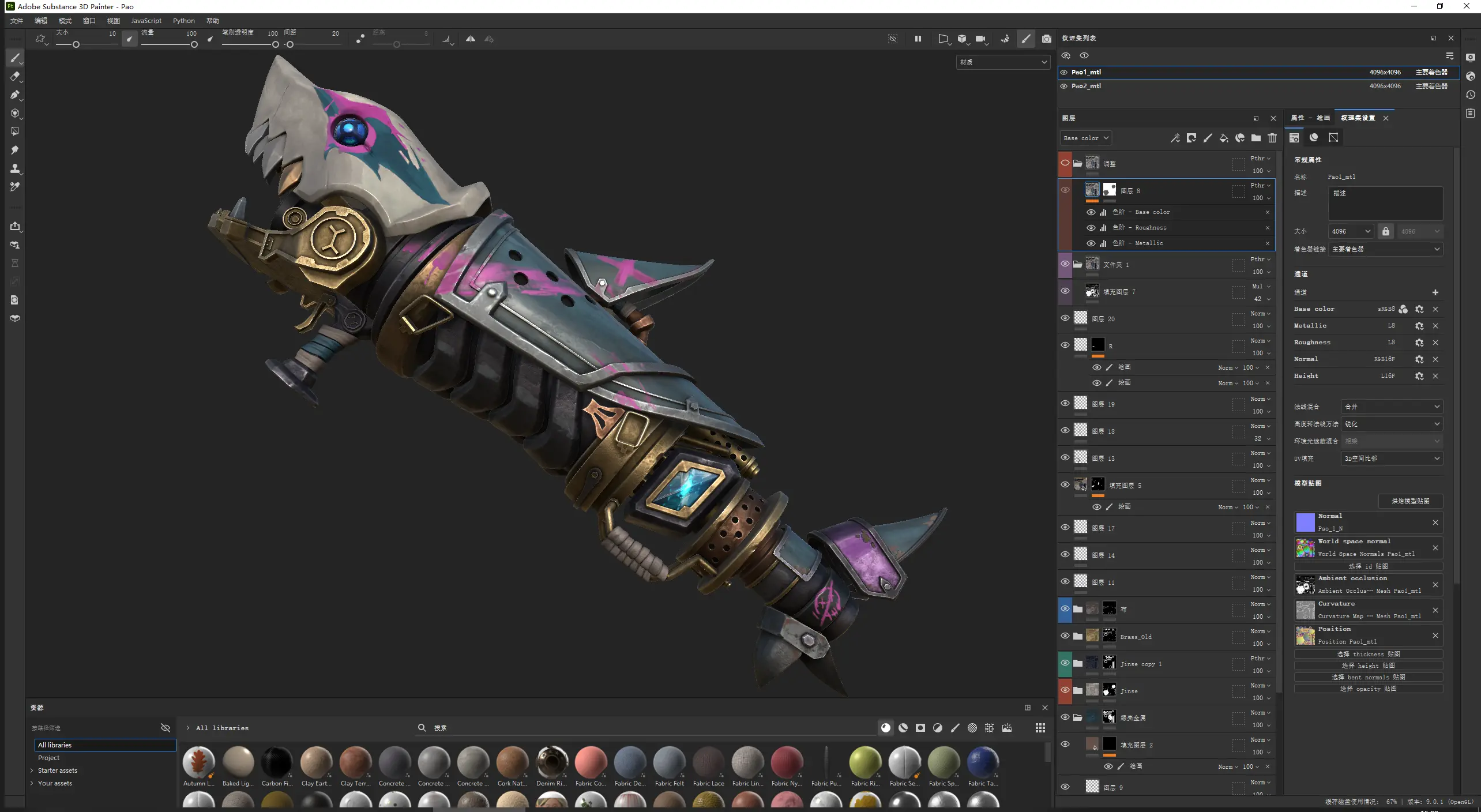Add a mask to the layer
Image resolution: width=1481 pixels, height=812 pixels.
point(1191,138)
